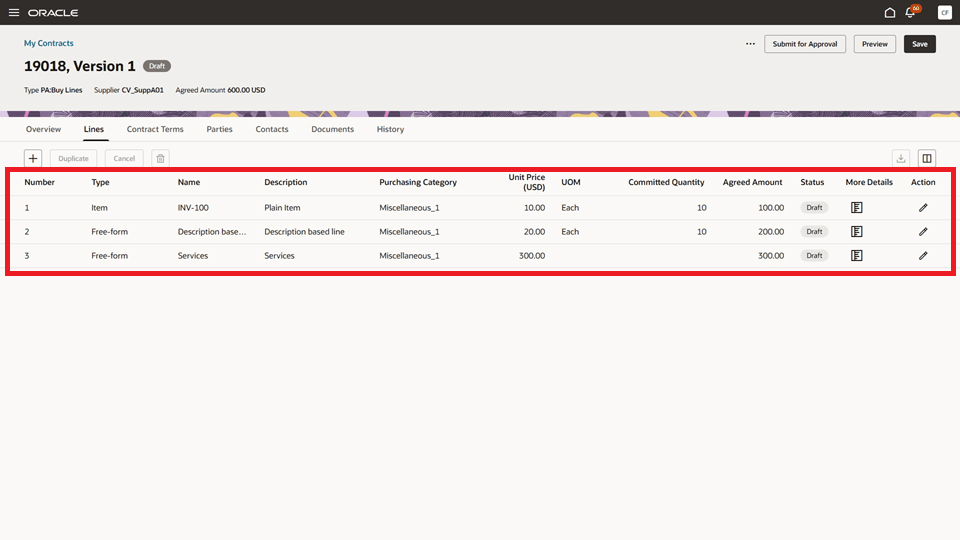Select the Services name cell in line 3
Screen dimensions: 960x540
click(x=193, y=255)
